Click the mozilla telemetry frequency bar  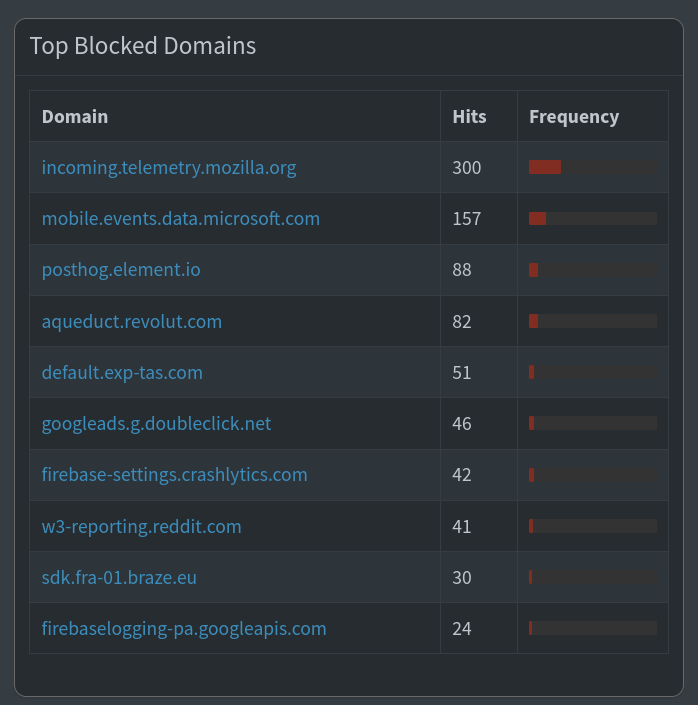[x=593, y=167]
